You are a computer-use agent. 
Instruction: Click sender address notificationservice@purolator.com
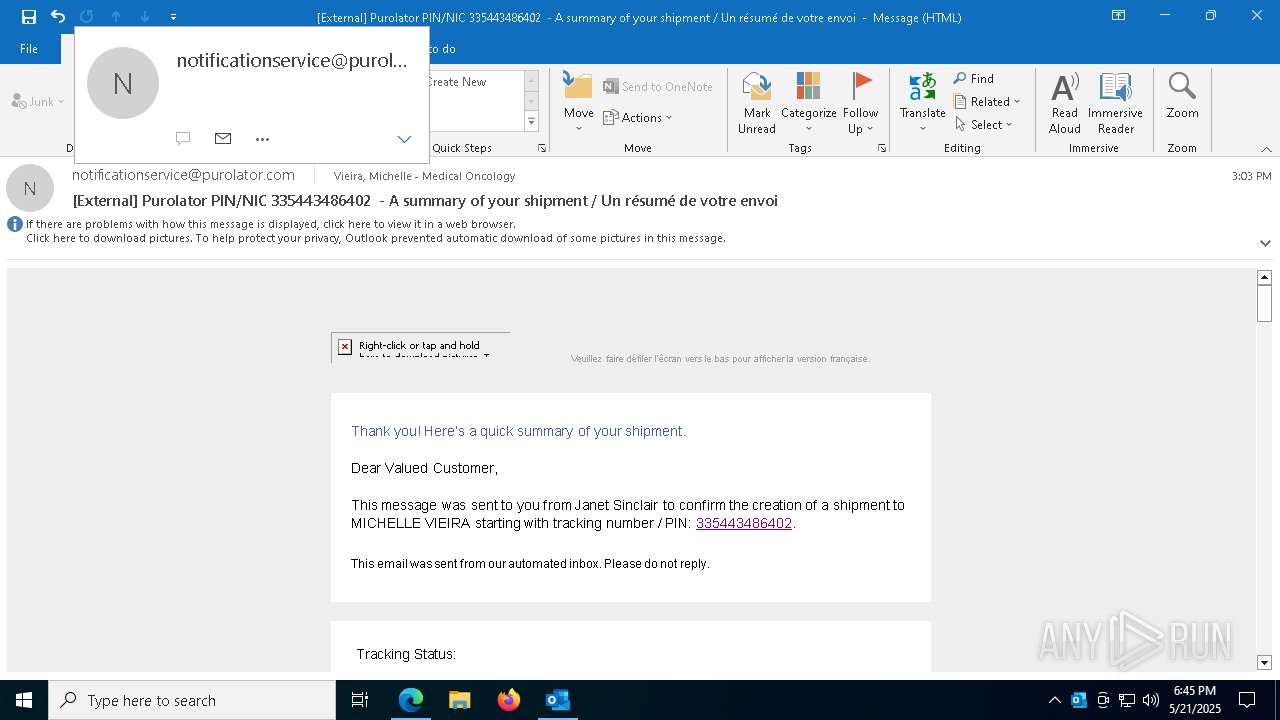tap(183, 175)
